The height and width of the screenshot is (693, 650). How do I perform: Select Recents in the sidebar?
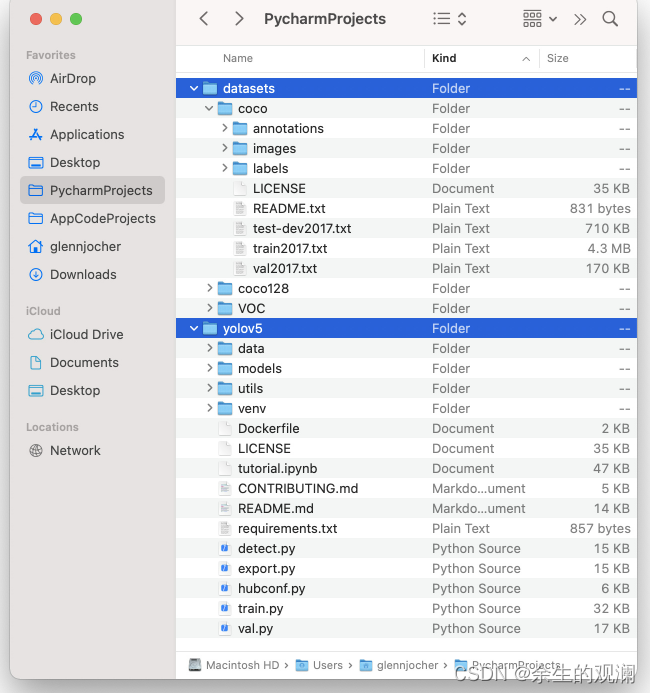pyautogui.click(x=74, y=107)
